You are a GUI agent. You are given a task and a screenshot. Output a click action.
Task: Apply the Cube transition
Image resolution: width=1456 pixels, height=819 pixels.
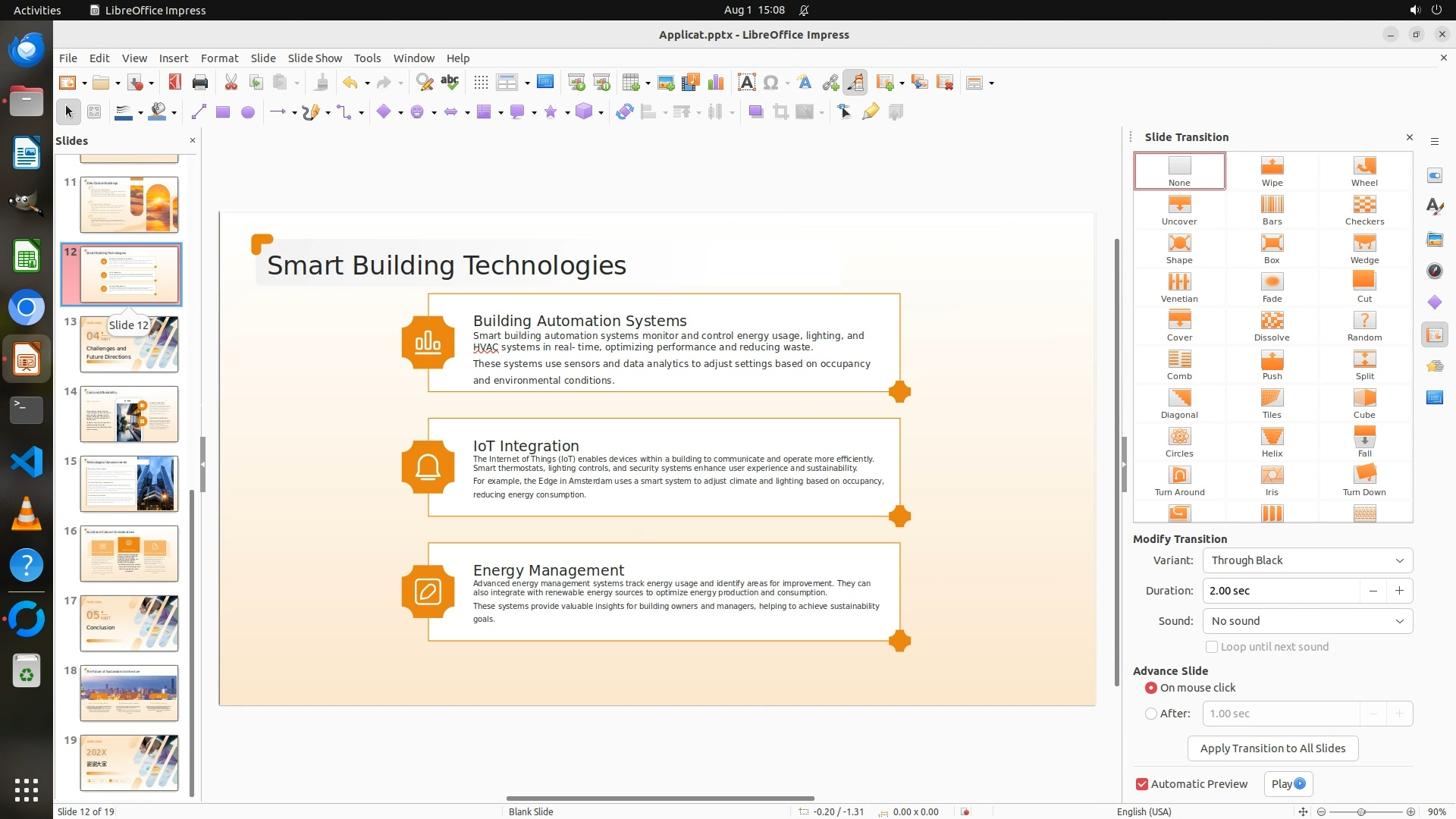1363,403
